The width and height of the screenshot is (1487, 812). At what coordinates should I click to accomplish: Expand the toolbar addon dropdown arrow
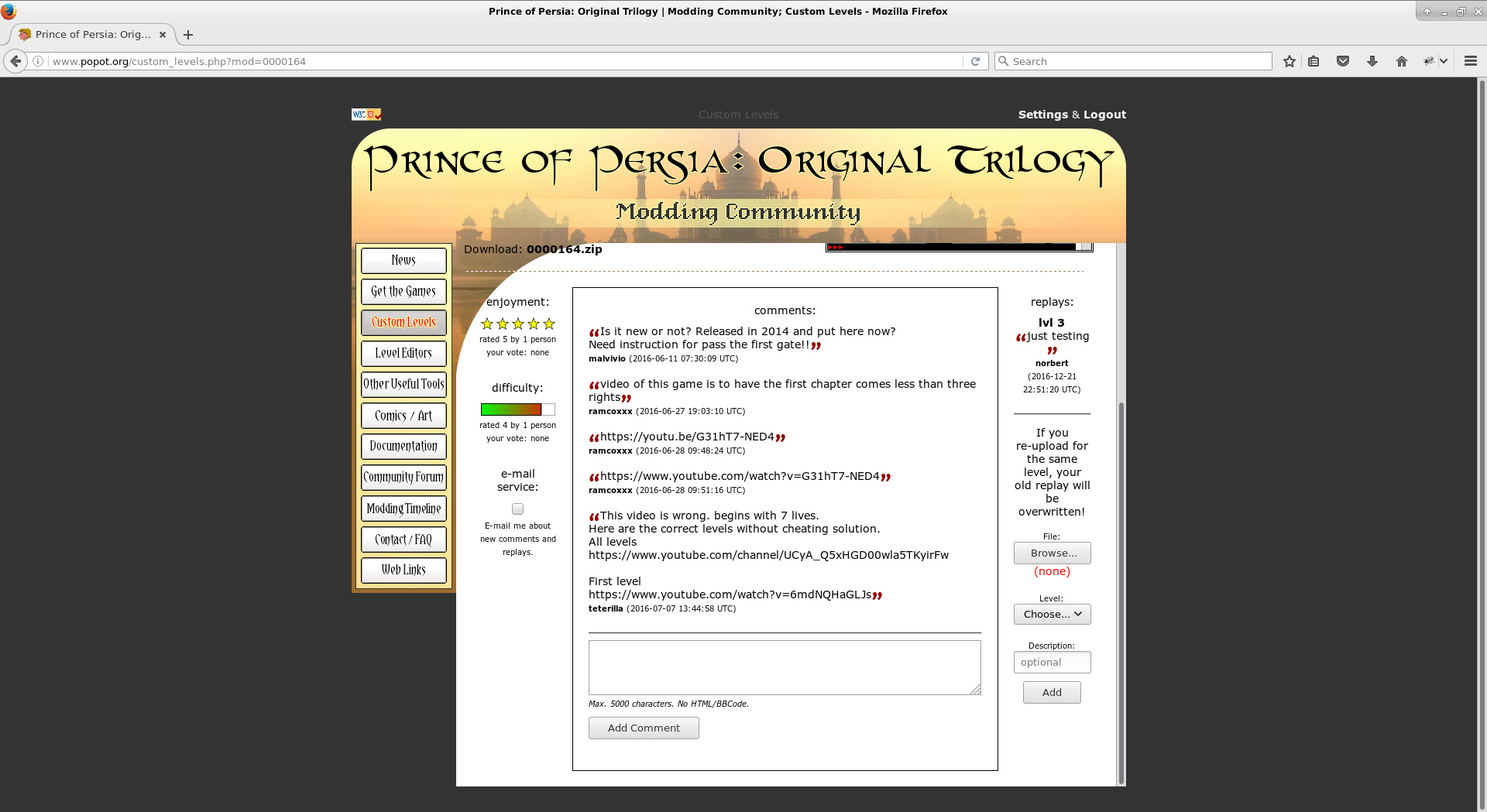(1444, 61)
